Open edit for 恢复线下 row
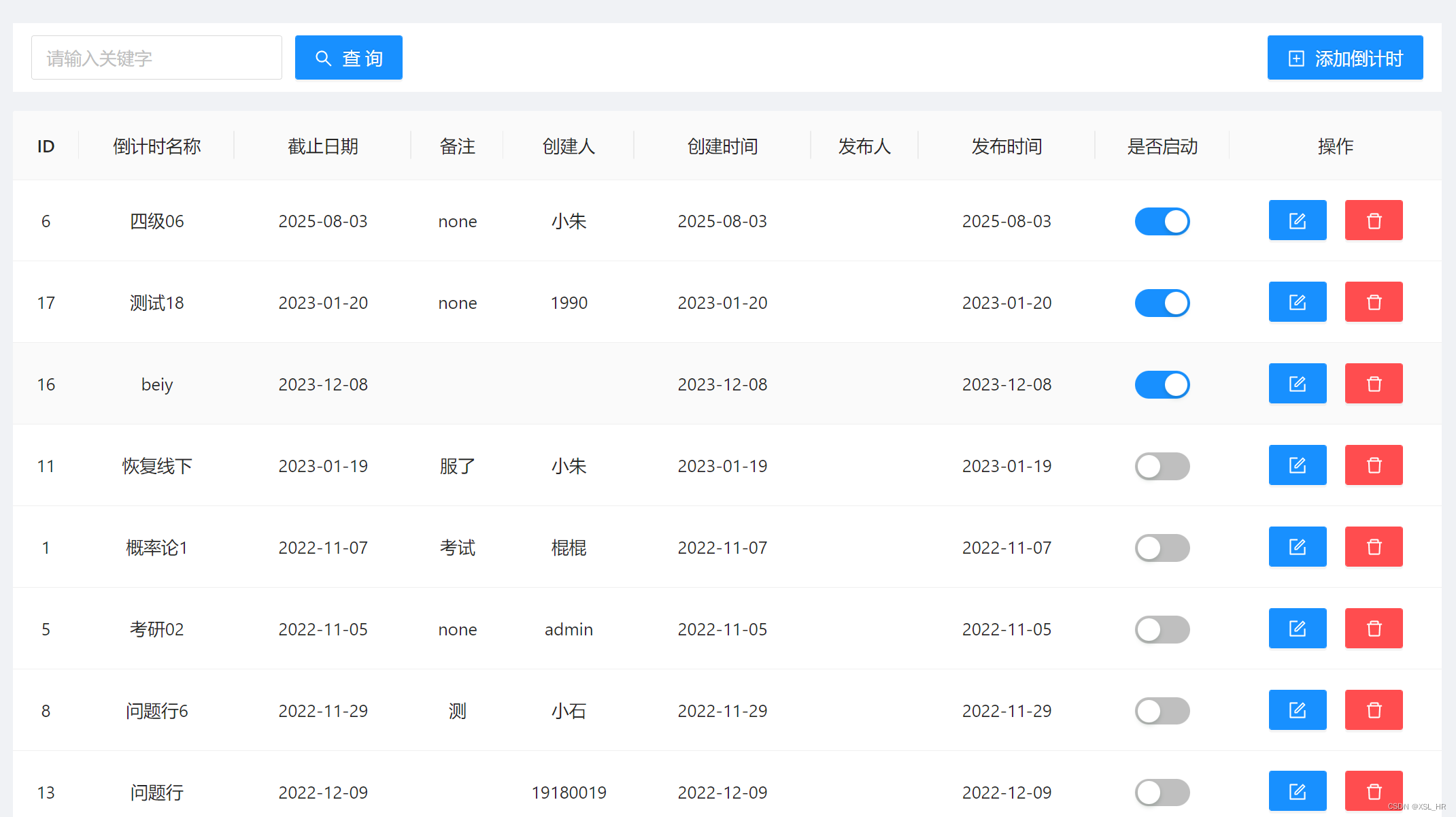Screen dimensions: 1456x817 point(1297,465)
